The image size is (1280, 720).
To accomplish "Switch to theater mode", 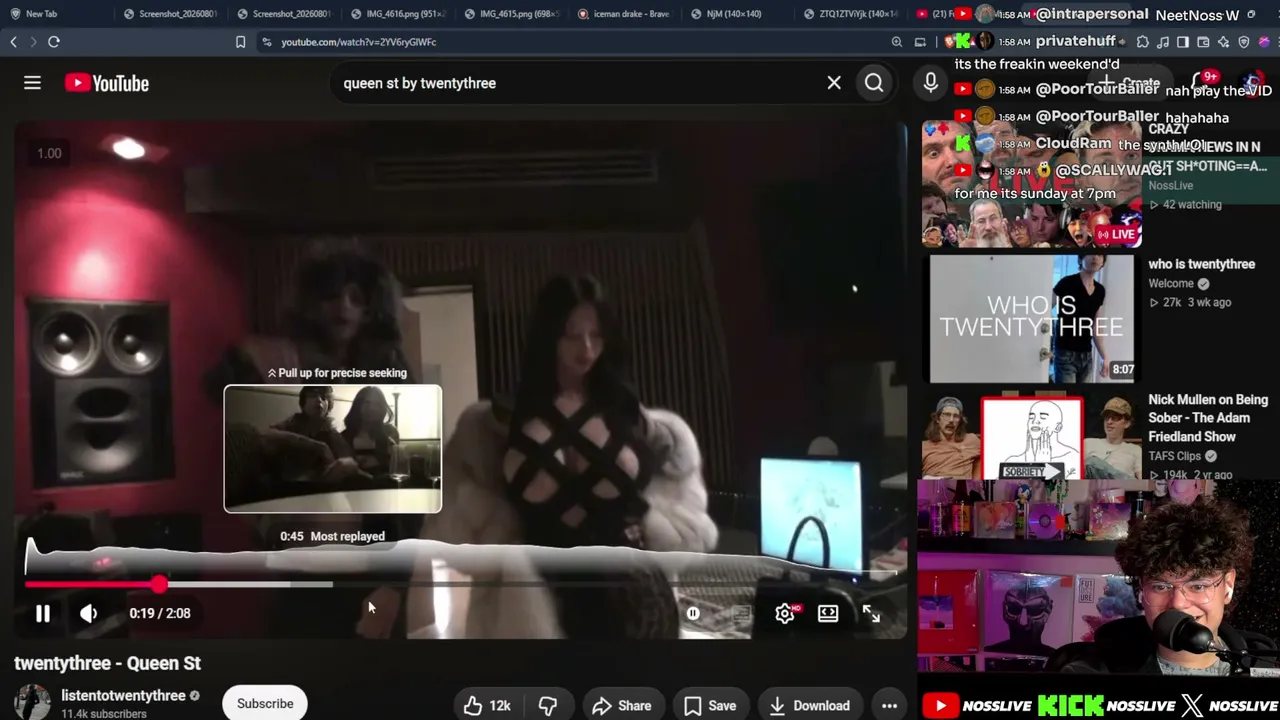I will (x=828, y=614).
